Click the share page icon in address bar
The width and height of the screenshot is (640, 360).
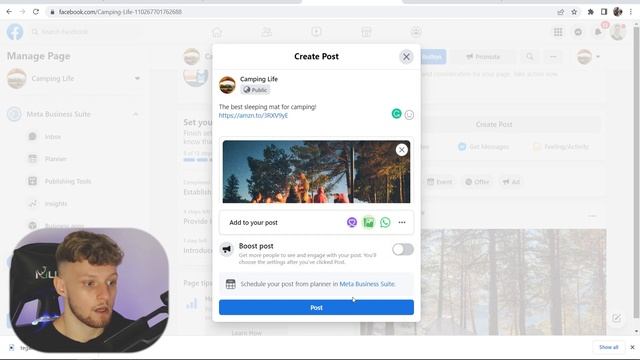tap(560, 12)
